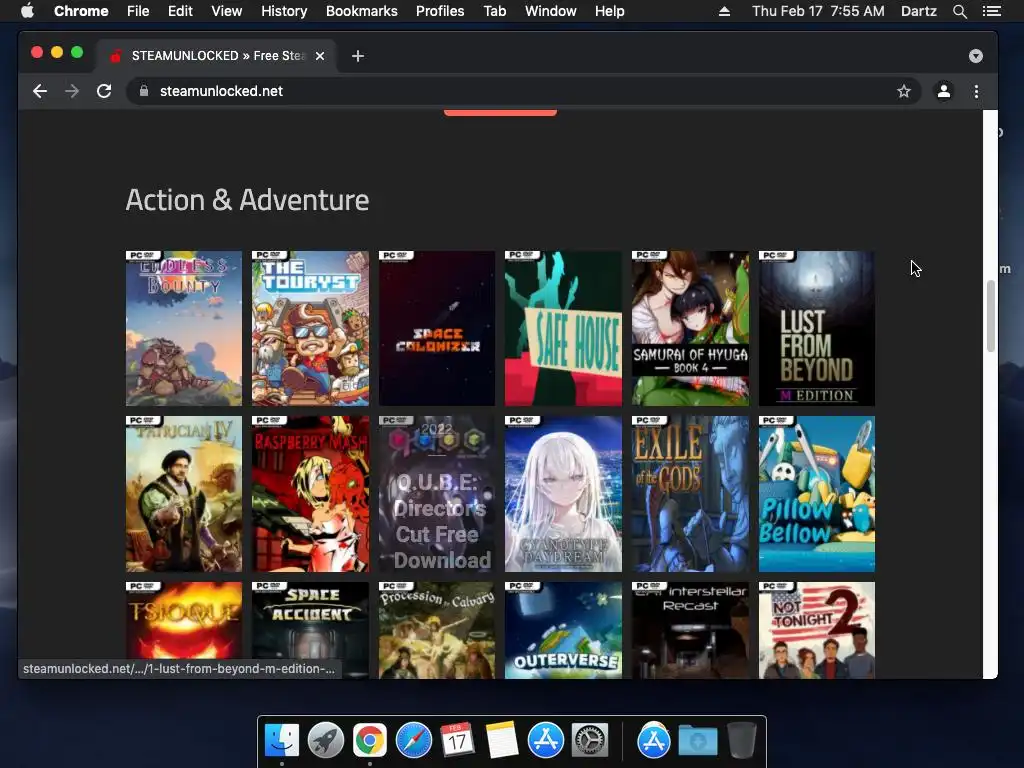Open The Touryst game cover

310,328
